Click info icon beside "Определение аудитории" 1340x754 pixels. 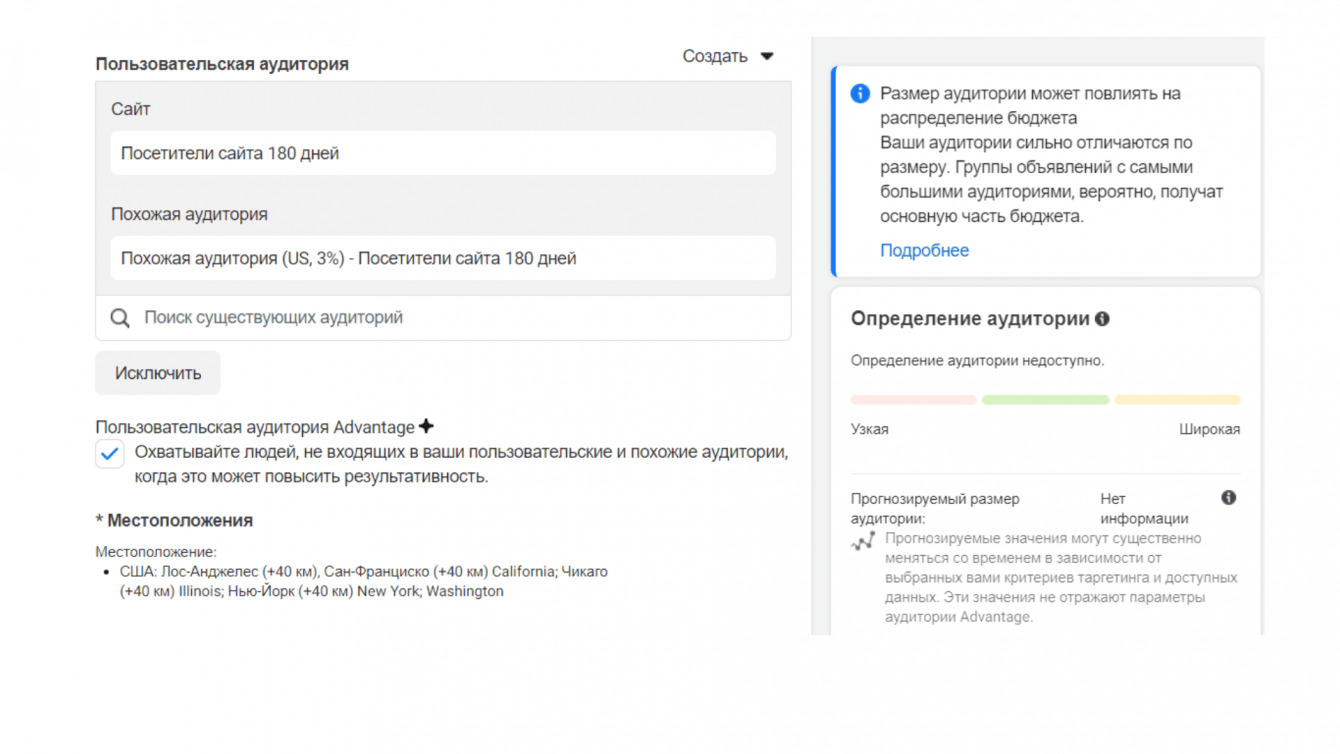pos(1102,319)
